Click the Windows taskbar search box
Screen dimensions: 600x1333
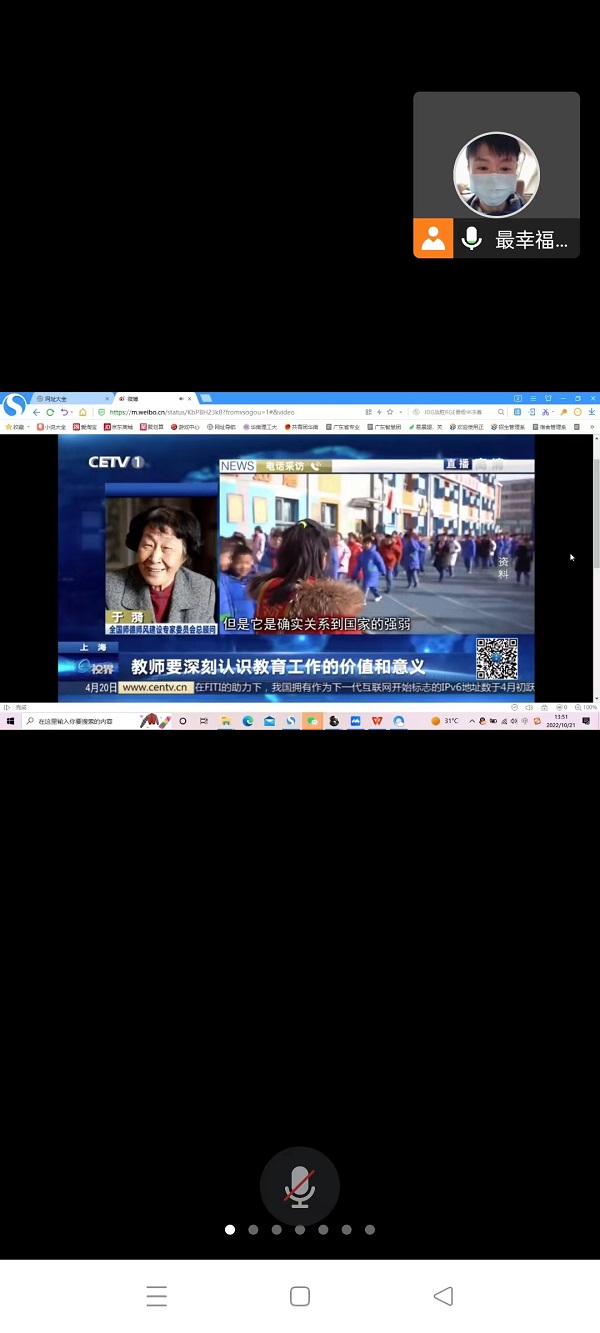coord(75,721)
